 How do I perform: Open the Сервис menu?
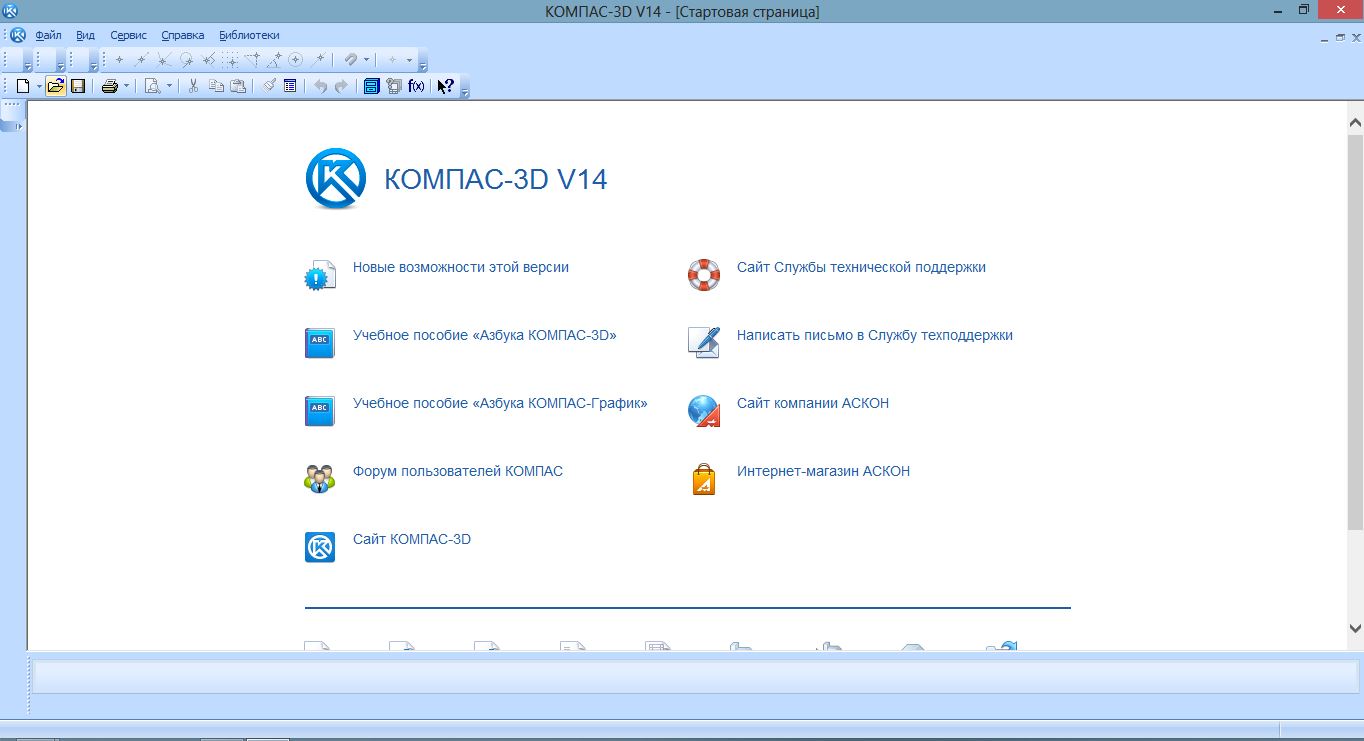click(x=129, y=35)
